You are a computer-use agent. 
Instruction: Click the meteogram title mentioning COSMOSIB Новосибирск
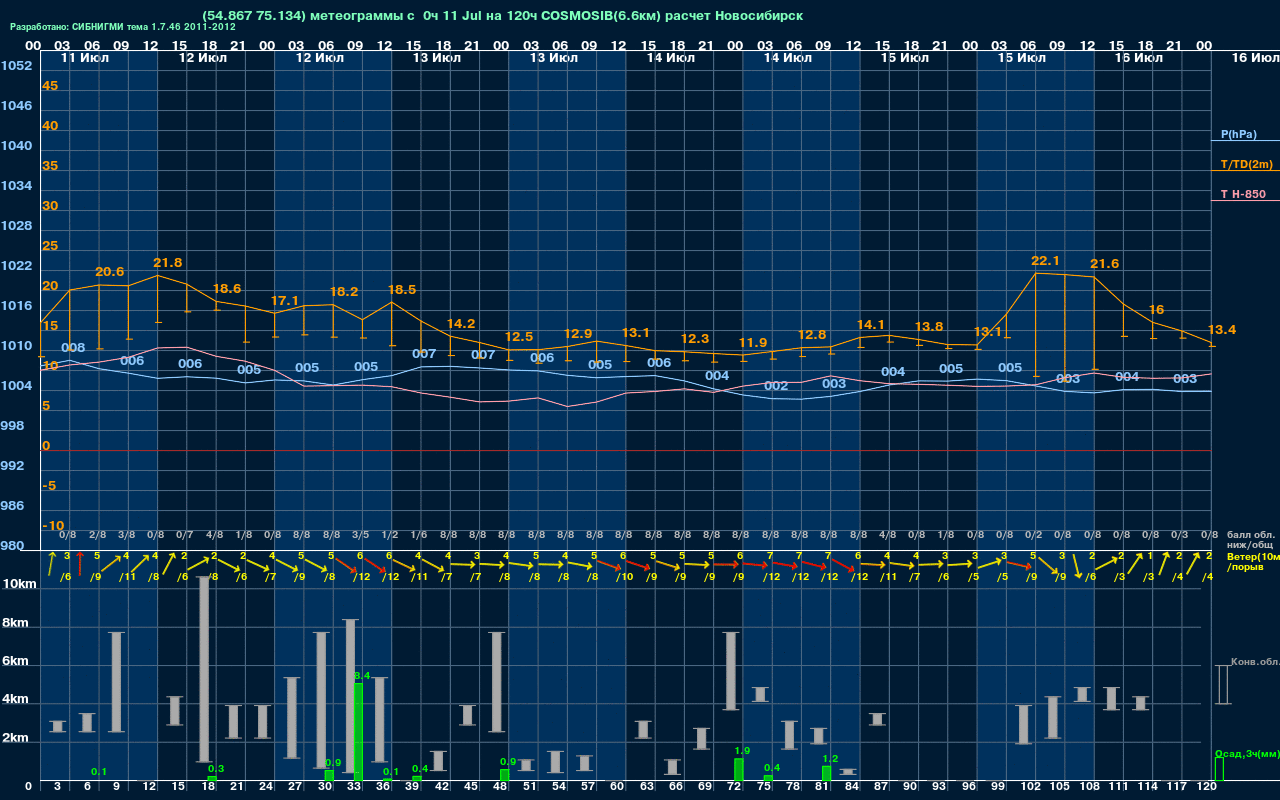tap(502, 16)
